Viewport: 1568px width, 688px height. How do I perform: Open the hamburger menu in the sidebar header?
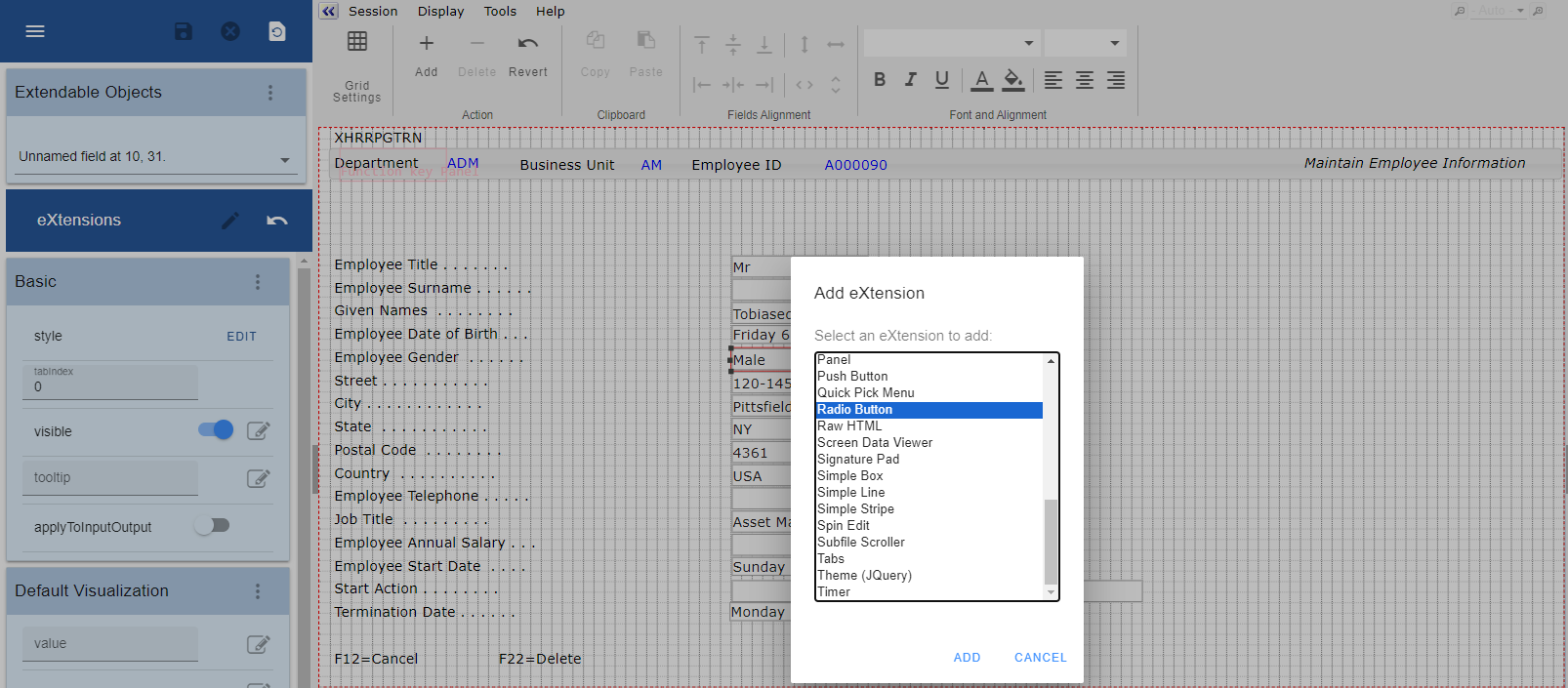coord(35,31)
